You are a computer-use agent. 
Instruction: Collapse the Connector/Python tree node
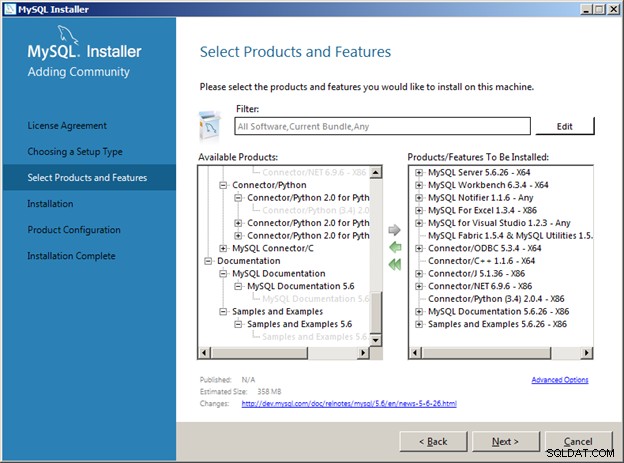(x=223, y=185)
